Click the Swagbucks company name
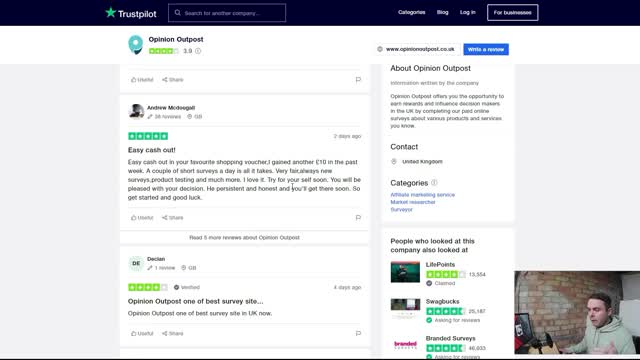Screen dimensions: 640x360 [x=442, y=301]
